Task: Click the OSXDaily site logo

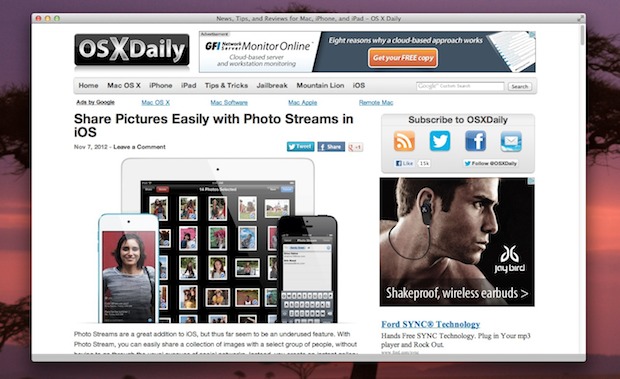Action: (132, 50)
